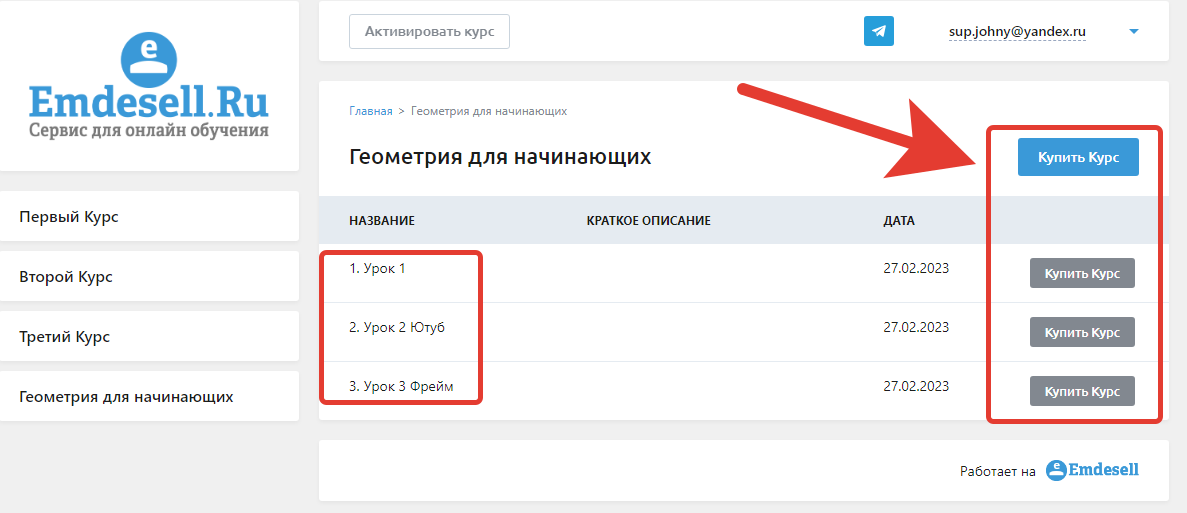Screen dimensions: 1187x513
Task: Open Второй Курс in the sidebar
Action: [x=149, y=276]
